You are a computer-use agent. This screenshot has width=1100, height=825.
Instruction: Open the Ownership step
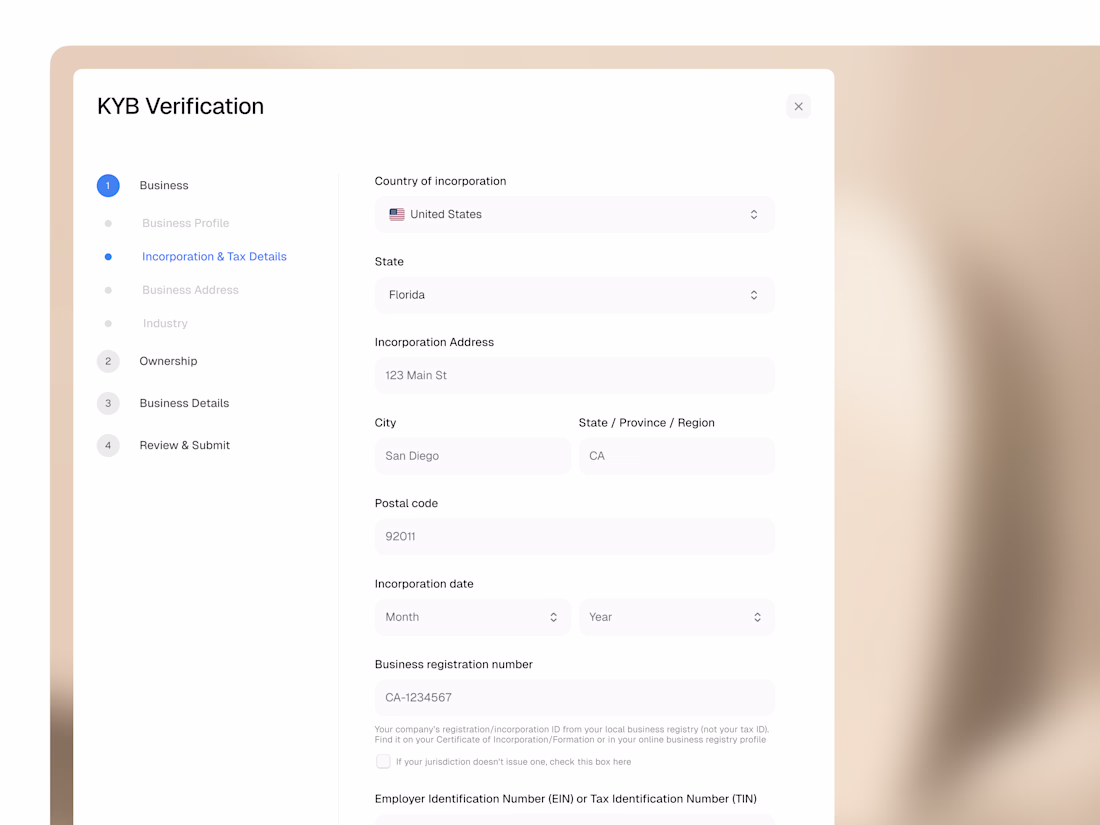click(x=168, y=361)
